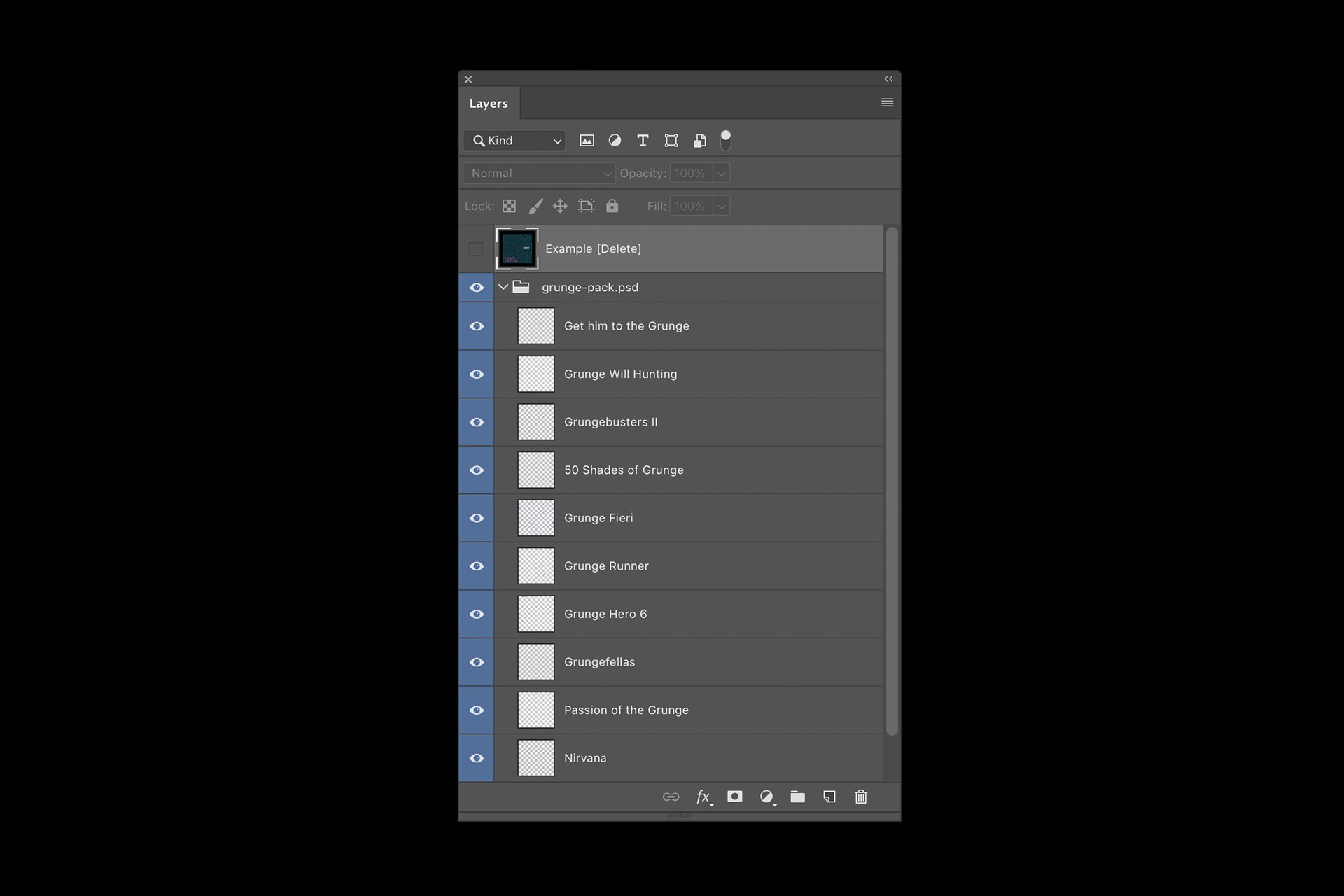The width and height of the screenshot is (1344, 896).
Task: Open the blending mode dropdown
Action: (537, 172)
